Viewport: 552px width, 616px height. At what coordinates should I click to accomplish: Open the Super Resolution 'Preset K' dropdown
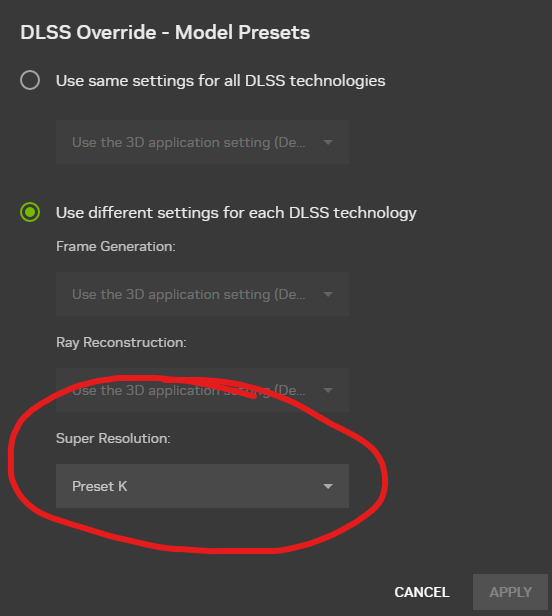202,486
